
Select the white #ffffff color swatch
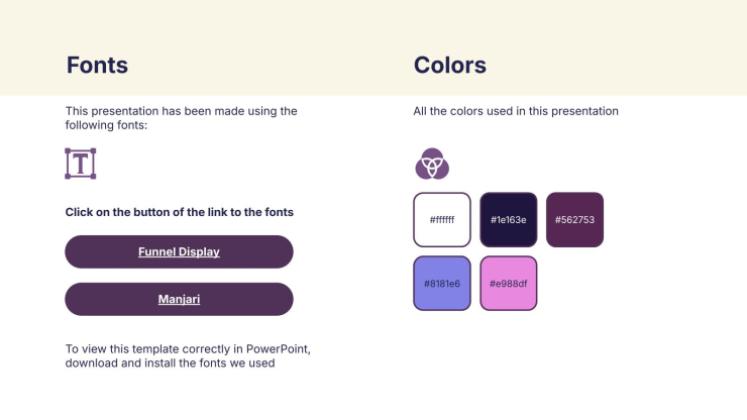pos(442,220)
